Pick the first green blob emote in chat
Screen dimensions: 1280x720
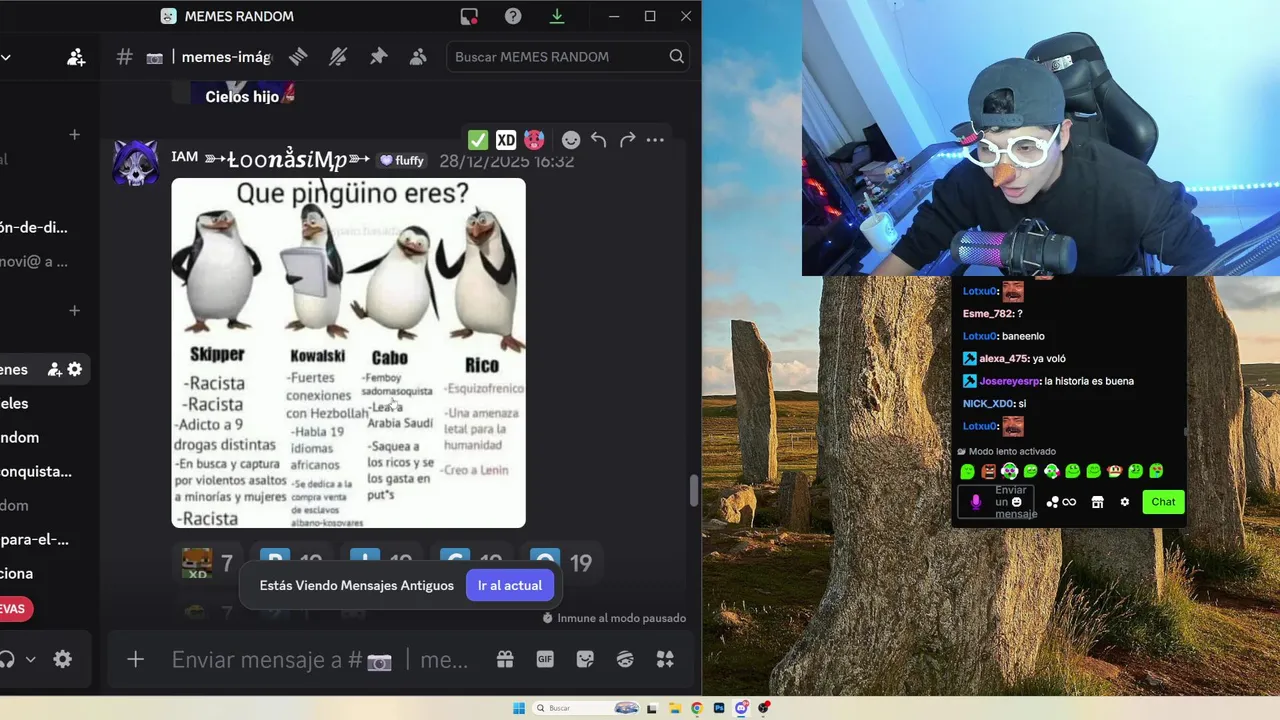[x=967, y=471]
